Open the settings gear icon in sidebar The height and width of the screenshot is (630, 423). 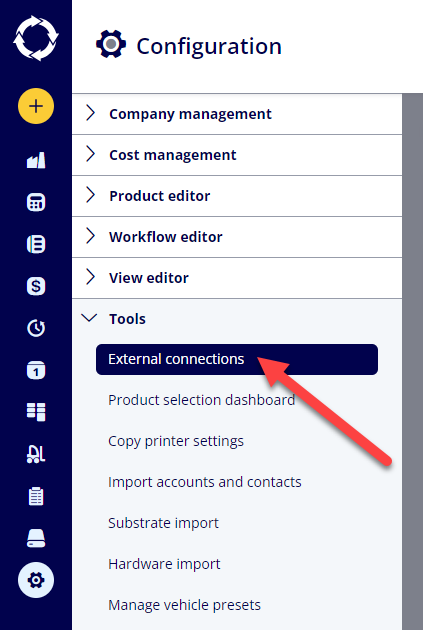click(36, 580)
